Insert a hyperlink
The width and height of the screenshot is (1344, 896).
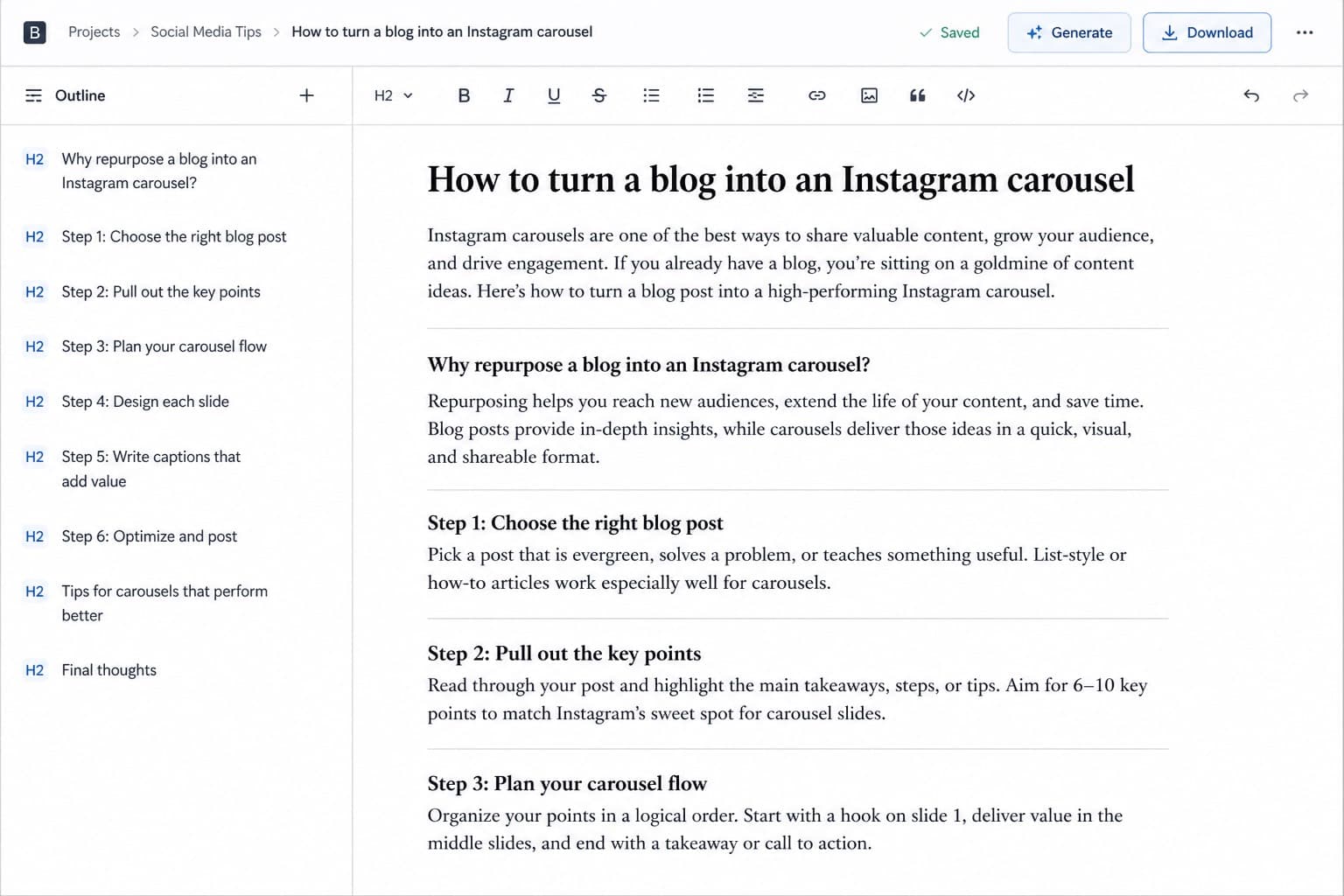click(817, 95)
